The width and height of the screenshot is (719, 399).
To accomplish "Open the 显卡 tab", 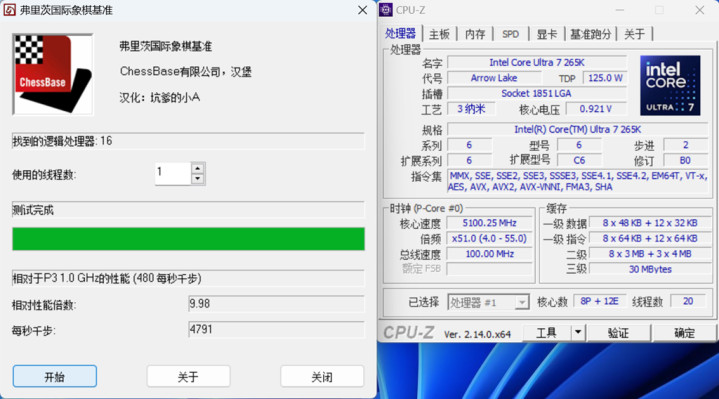I will [x=547, y=34].
